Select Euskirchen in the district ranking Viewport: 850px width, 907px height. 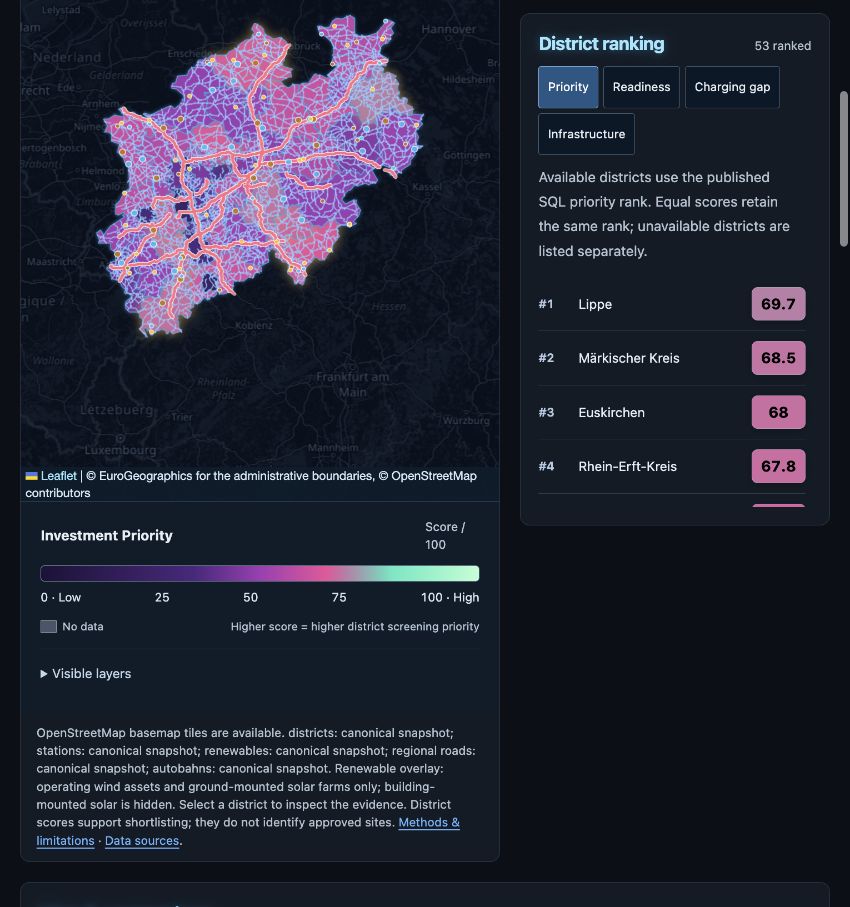[x=672, y=412]
